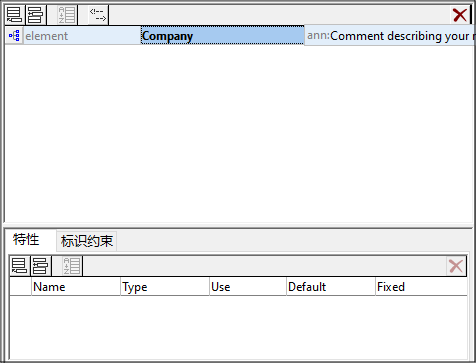Click the Type column header
This screenshot has height=363, width=476.
pyautogui.click(x=165, y=287)
